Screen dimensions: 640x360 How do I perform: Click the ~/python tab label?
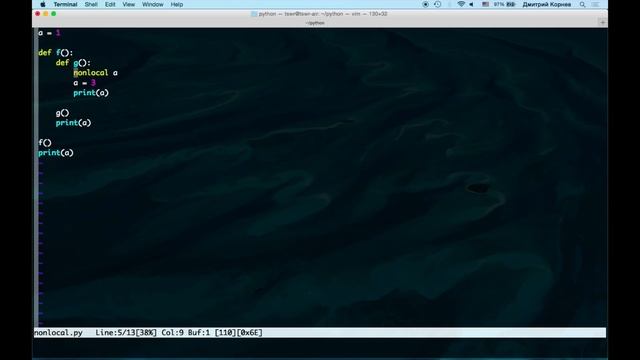click(x=315, y=23)
